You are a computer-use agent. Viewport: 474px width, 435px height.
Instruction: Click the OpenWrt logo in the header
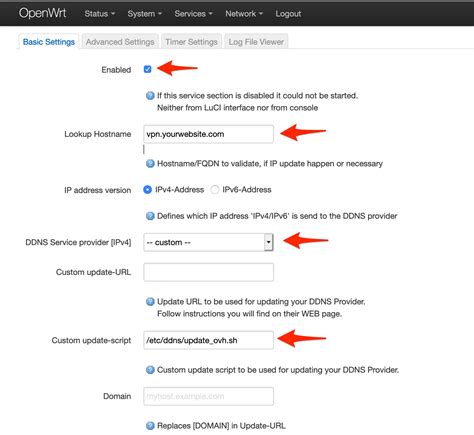[42, 13]
